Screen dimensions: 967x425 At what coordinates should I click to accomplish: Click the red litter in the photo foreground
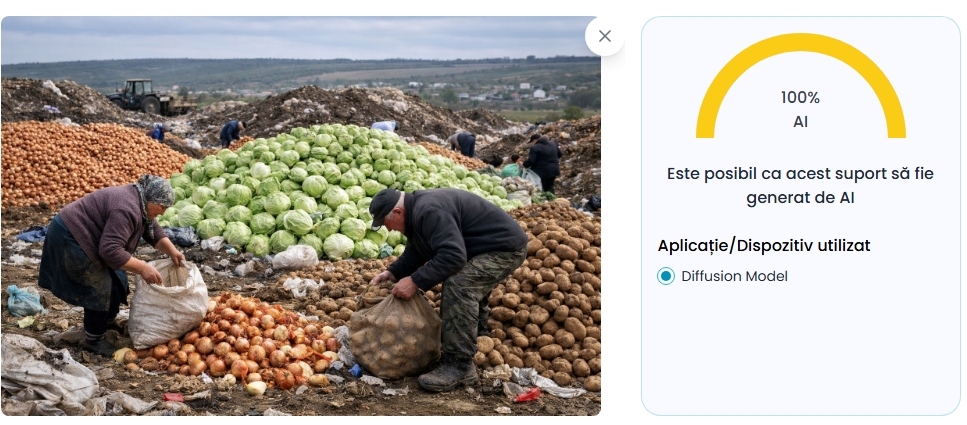(x=528, y=395)
